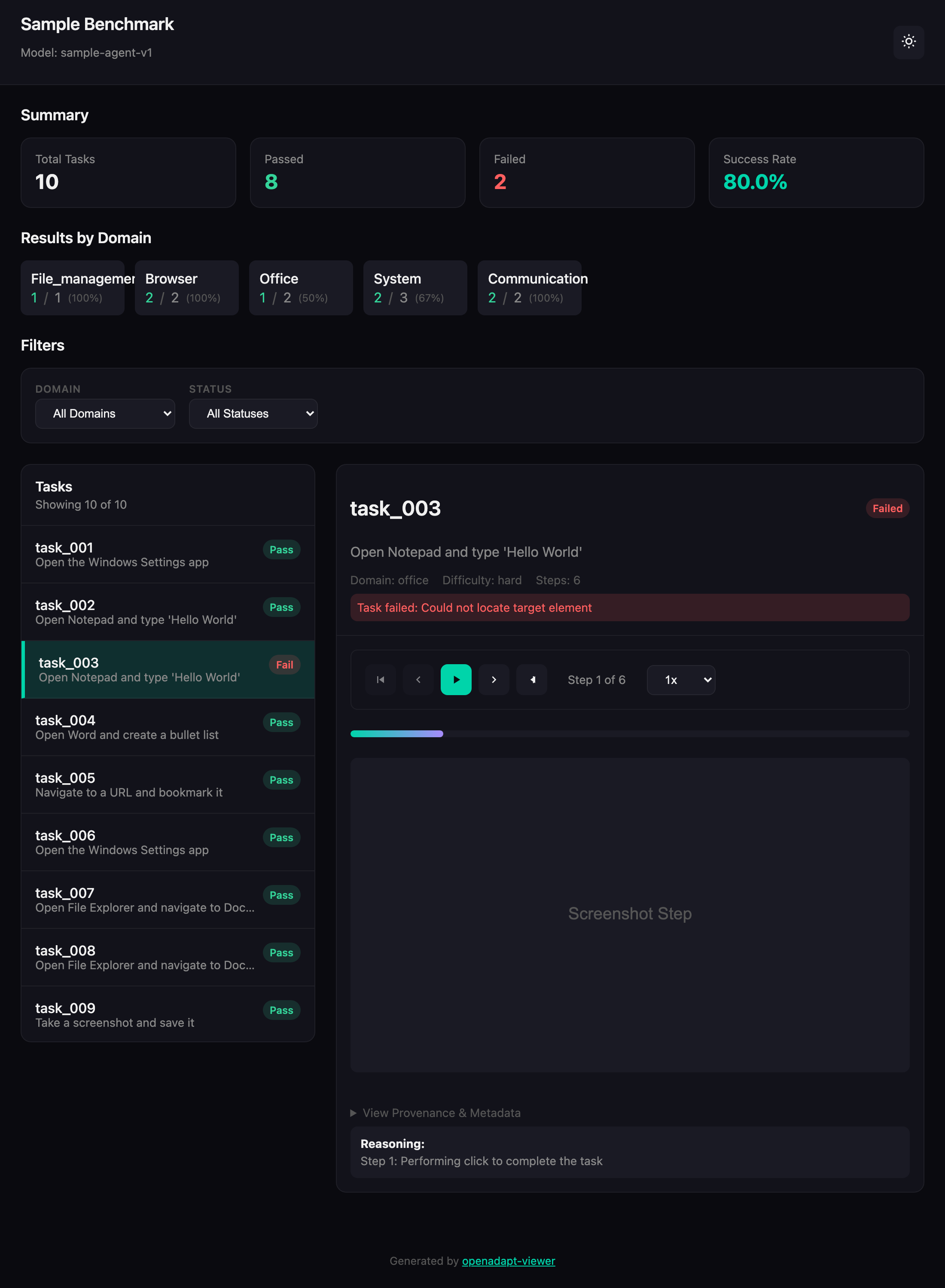Screen dimensions: 945x1288
Task: Click the red Failed badge on task_003
Action: (x=887, y=509)
